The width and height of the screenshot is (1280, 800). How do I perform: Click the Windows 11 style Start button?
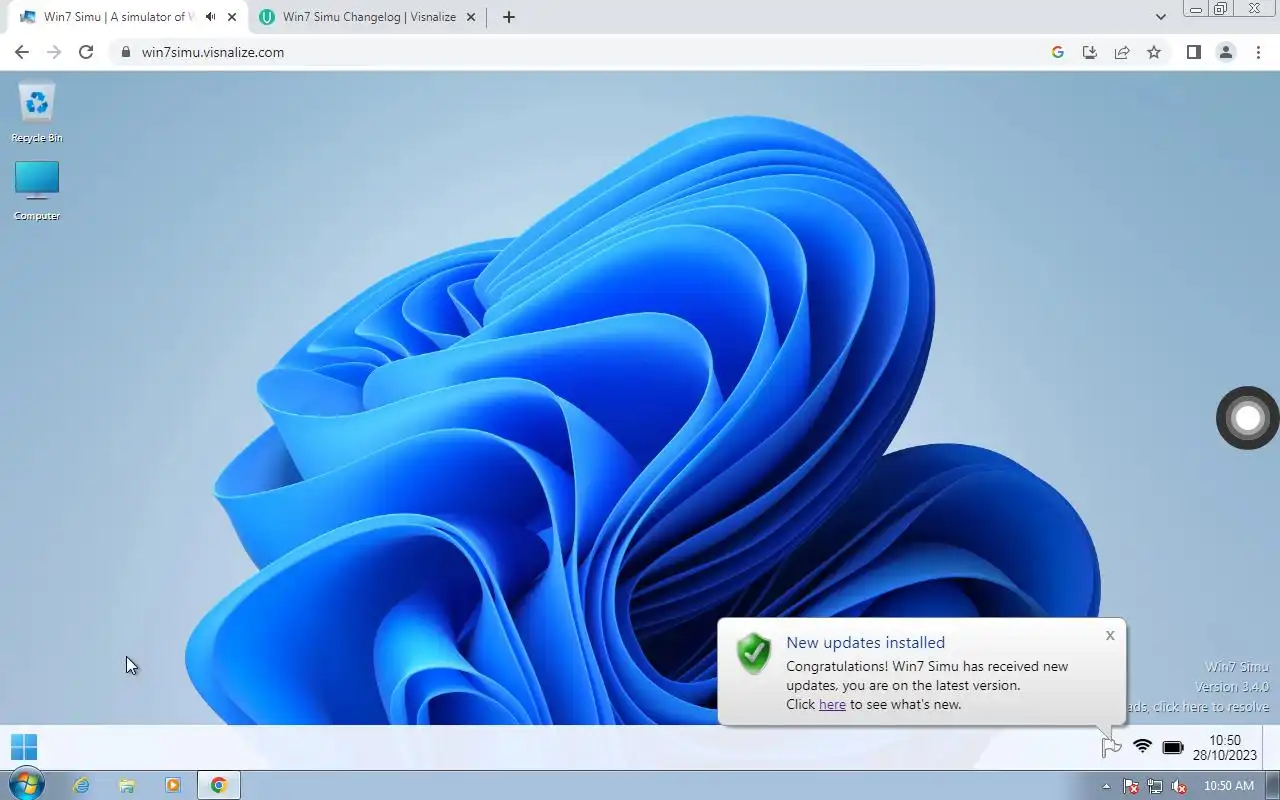[x=24, y=747]
